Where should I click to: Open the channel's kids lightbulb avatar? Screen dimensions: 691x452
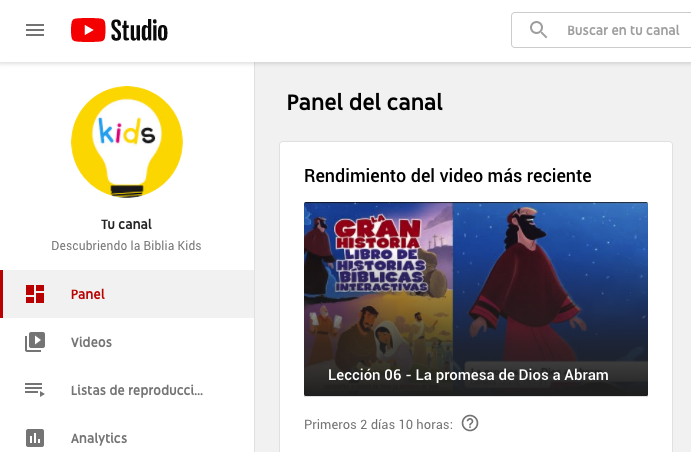pos(127,142)
